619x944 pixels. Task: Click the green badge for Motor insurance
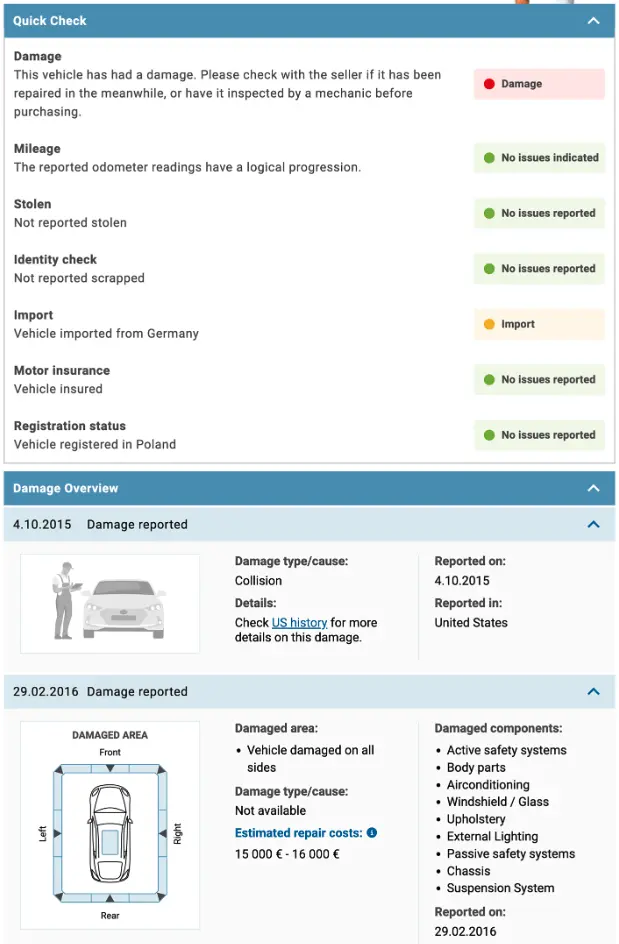click(x=538, y=379)
